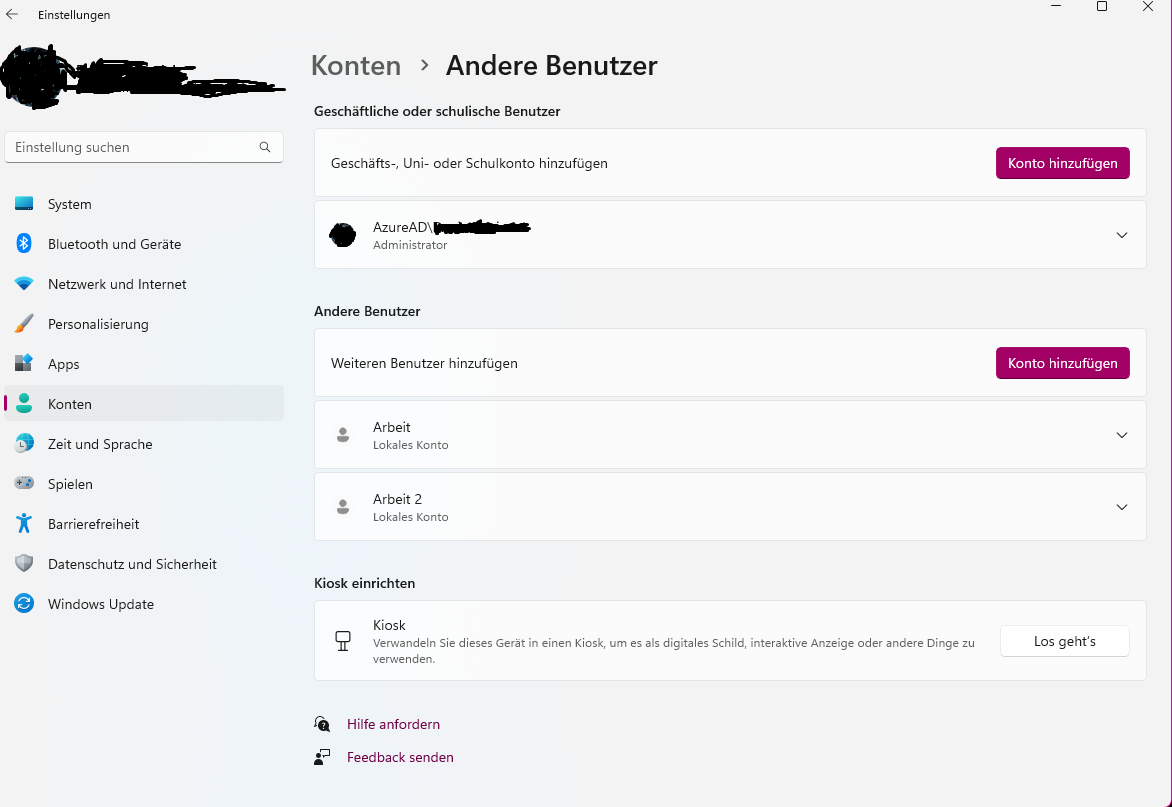
Task: Click Konto hinzufügen under Andere Benutzer
Action: pos(1062,363)
